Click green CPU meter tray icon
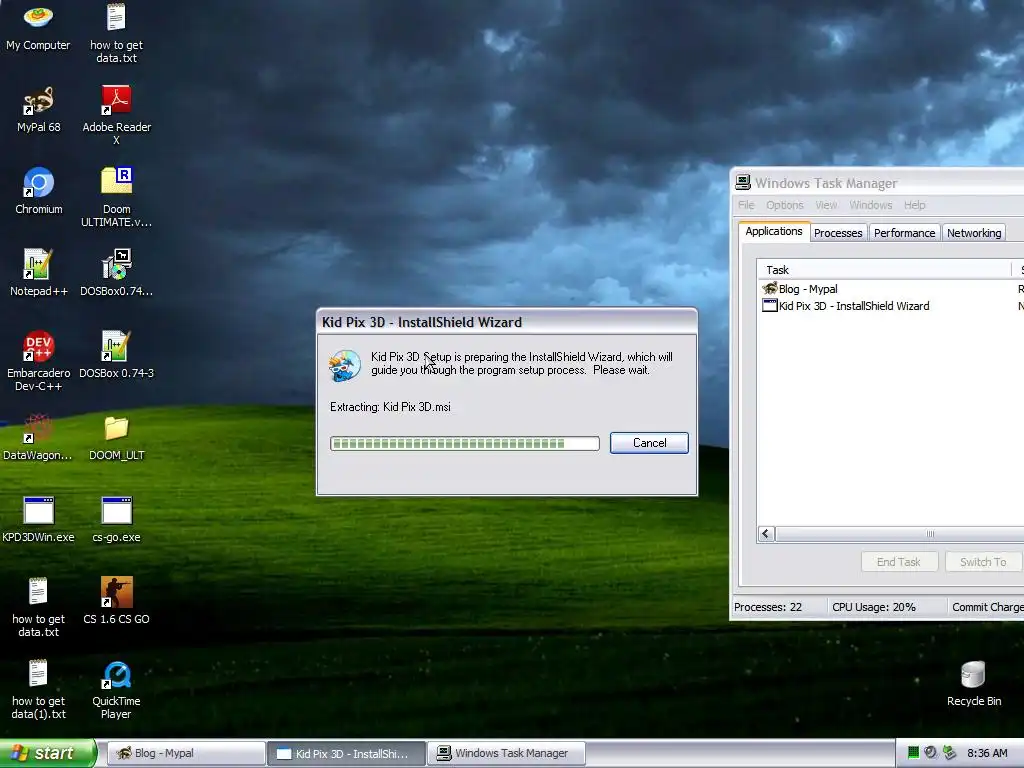 [914, 753]
